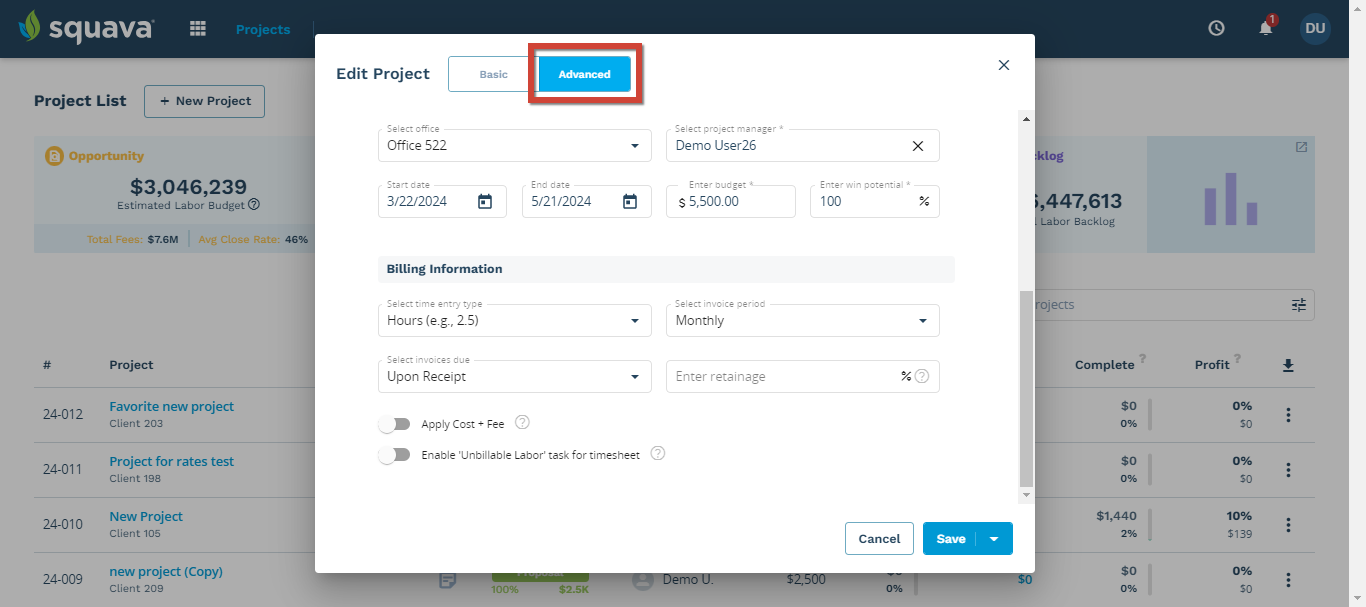Click the export download icon in table header
Viewport: 1366px width, 607px height.
(1288, 364)
